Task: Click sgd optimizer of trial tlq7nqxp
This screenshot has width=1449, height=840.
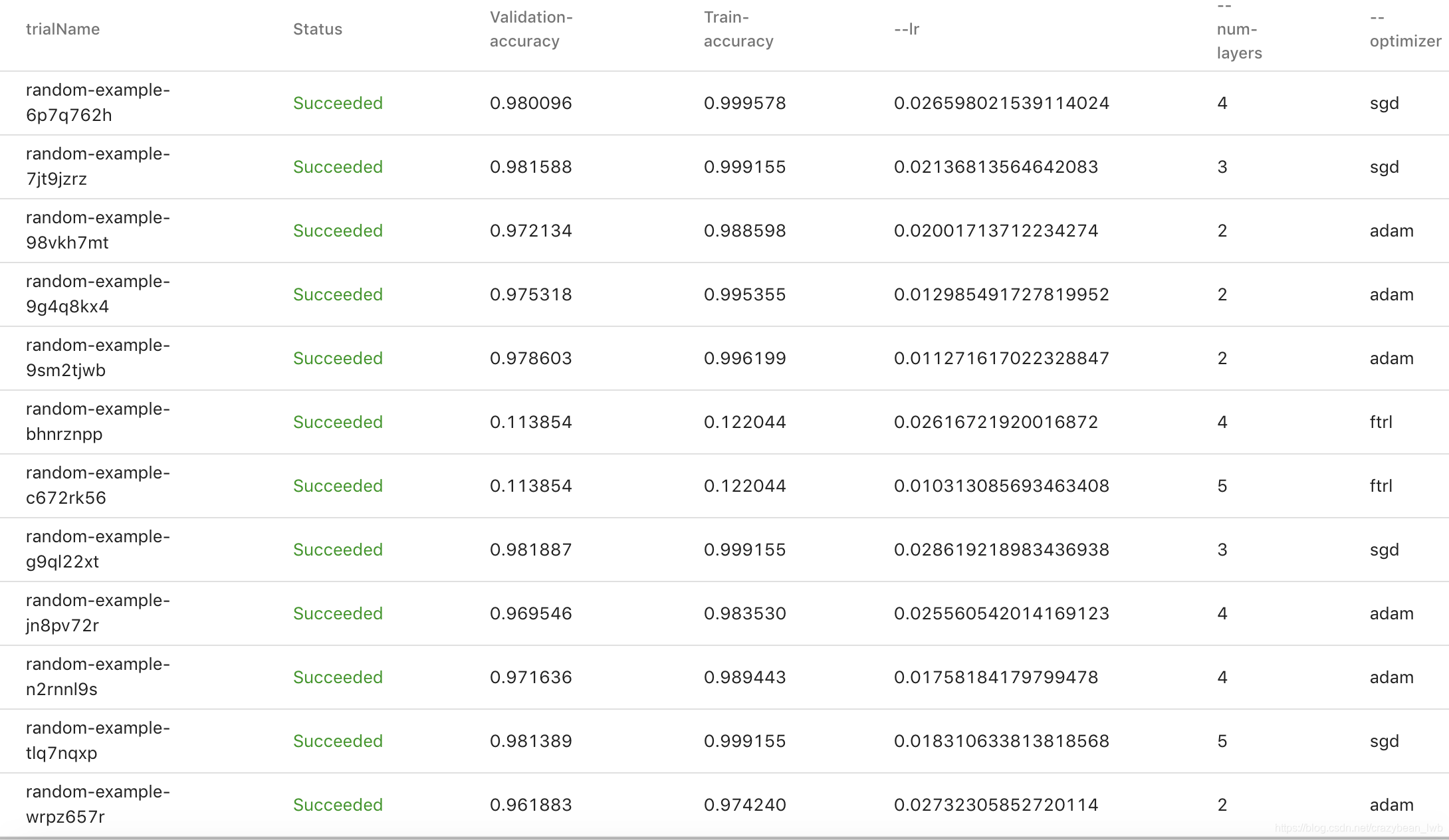Action: point(1385,742)
